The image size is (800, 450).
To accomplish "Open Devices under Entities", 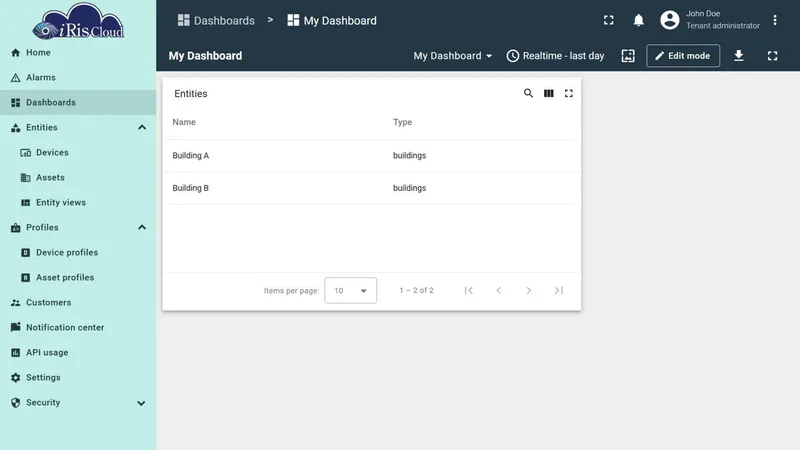I will [78, 153].
